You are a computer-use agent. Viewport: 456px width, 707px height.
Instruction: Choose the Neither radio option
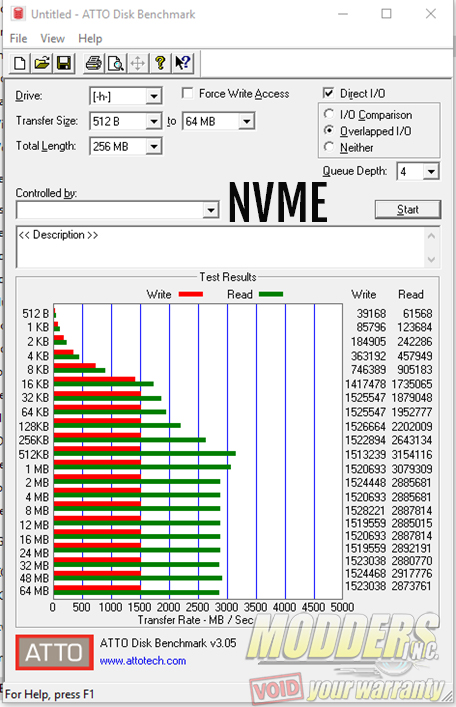tap(329, 147)
